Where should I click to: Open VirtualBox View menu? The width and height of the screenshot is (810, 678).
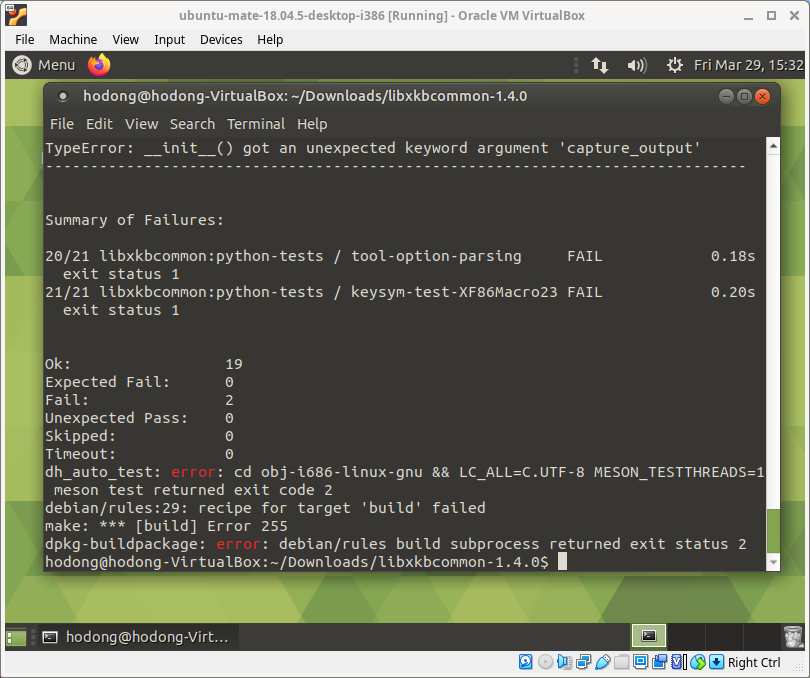coord(126,40)
